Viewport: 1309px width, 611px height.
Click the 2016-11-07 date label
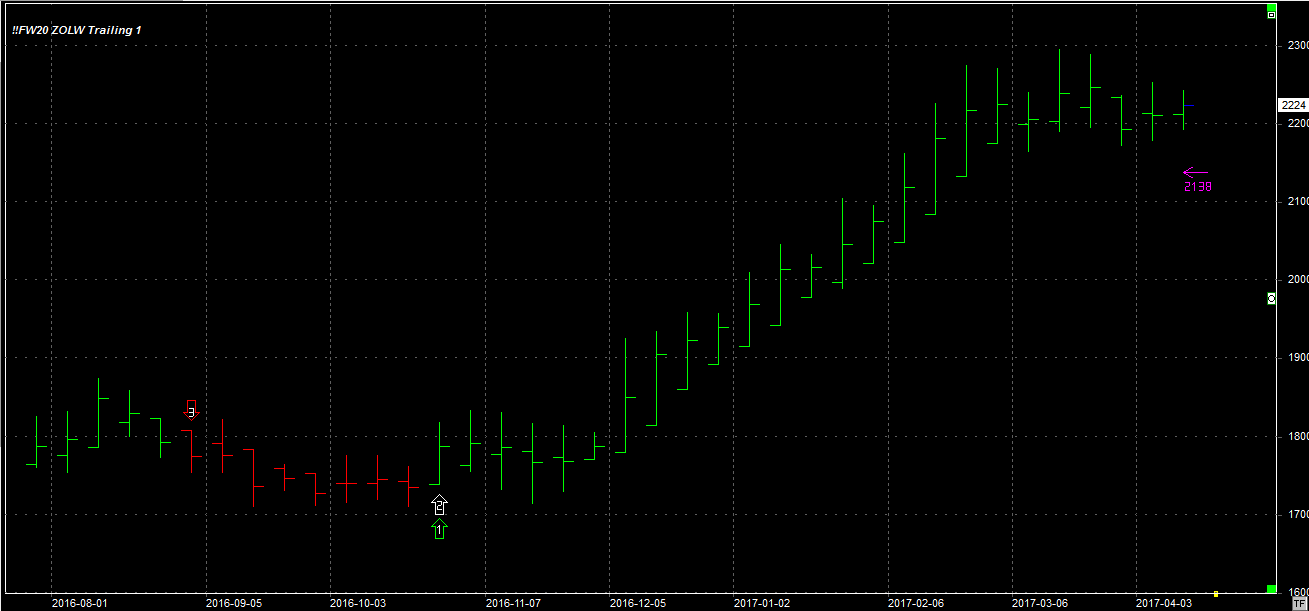[x=513, y=603]
